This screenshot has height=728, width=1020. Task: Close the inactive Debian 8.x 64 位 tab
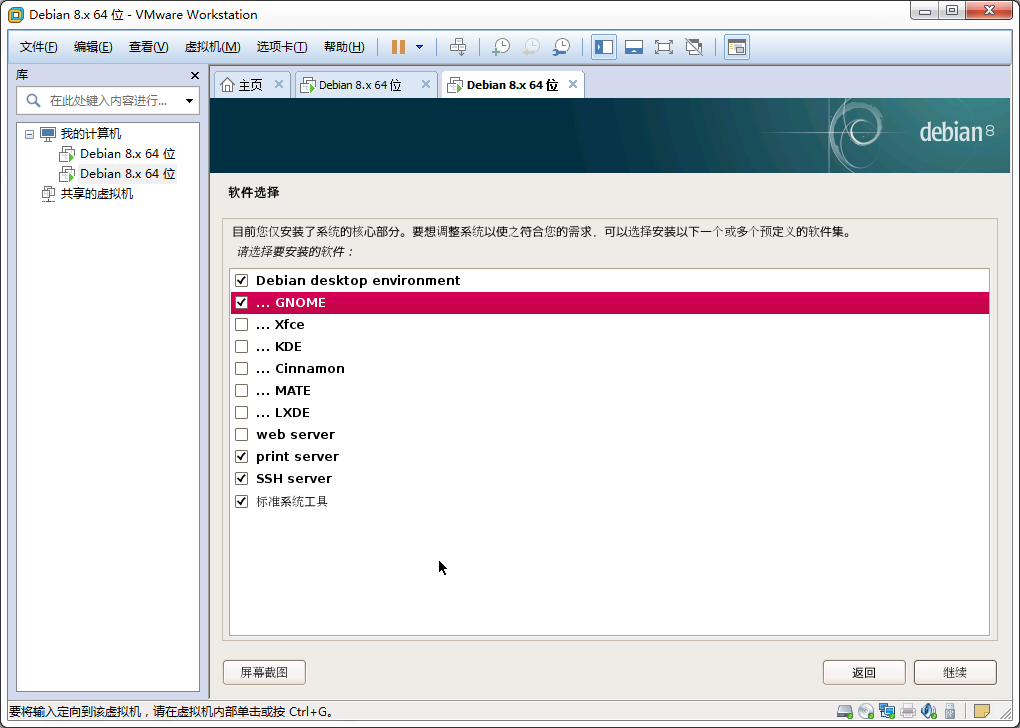pyautogui.click(x=425, y=85)
